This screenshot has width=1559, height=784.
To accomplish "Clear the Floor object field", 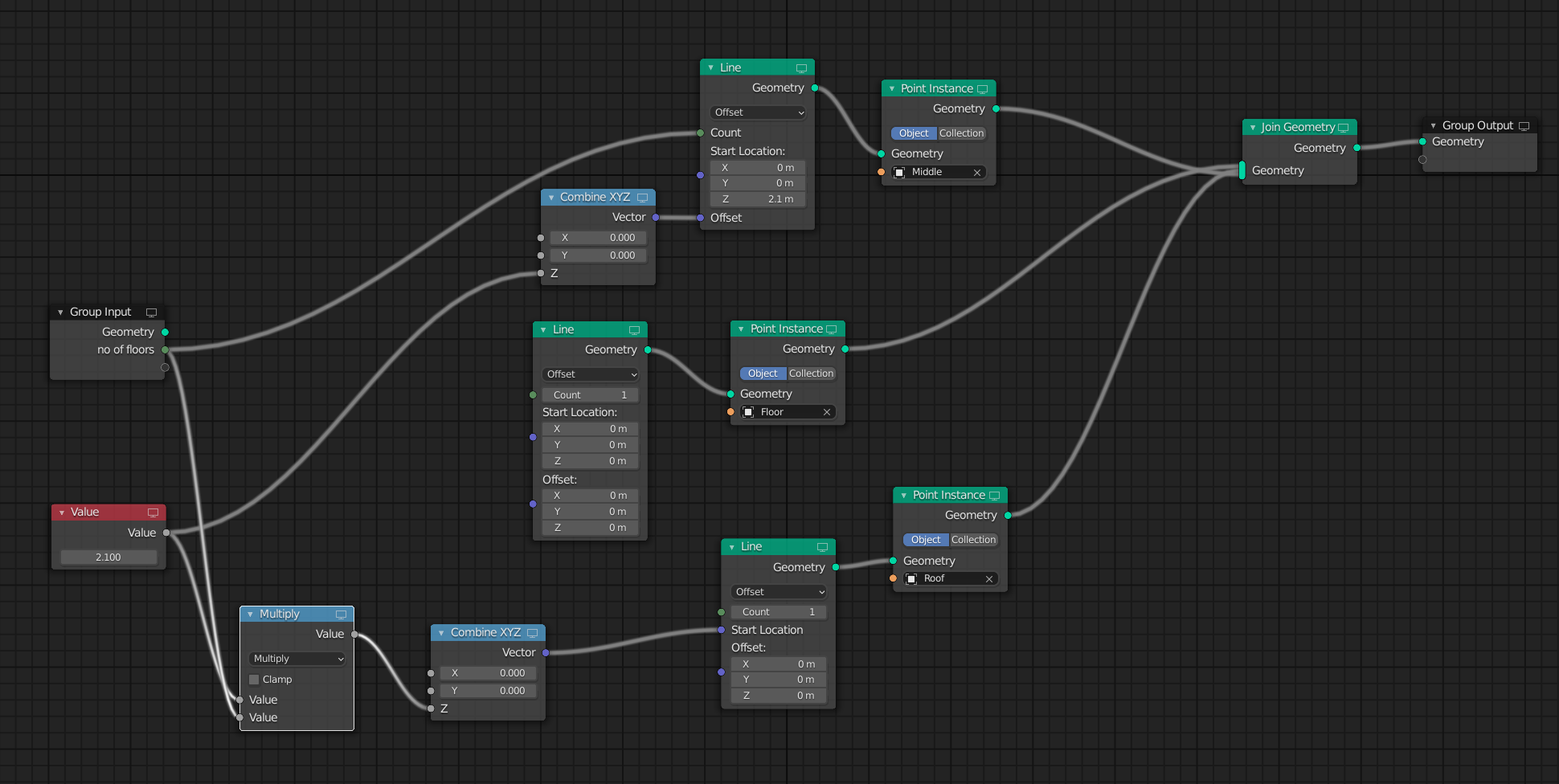I will coord(826,412).
